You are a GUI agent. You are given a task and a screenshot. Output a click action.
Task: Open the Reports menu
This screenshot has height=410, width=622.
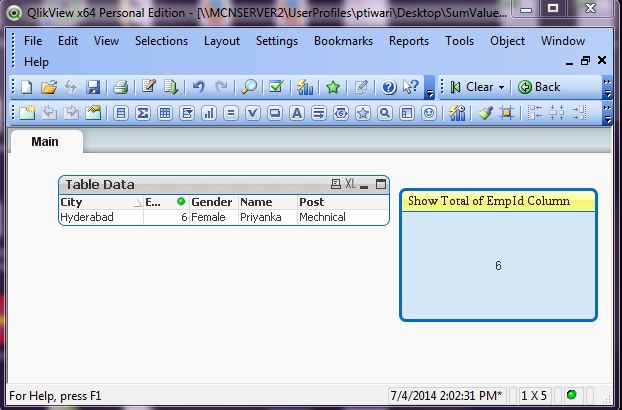(x=409, y=41)
